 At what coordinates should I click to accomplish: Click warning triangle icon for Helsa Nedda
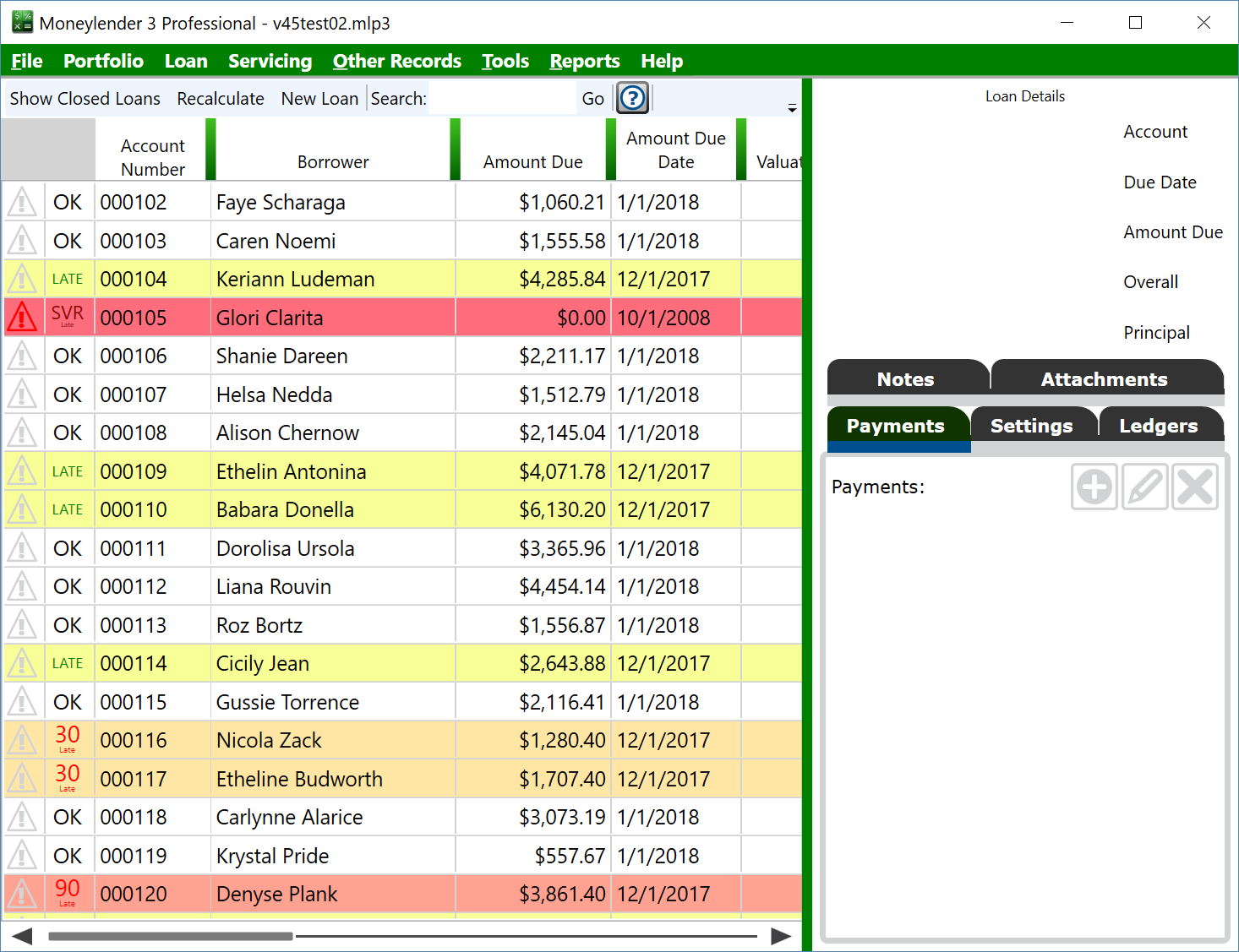(x=22, y=394)
